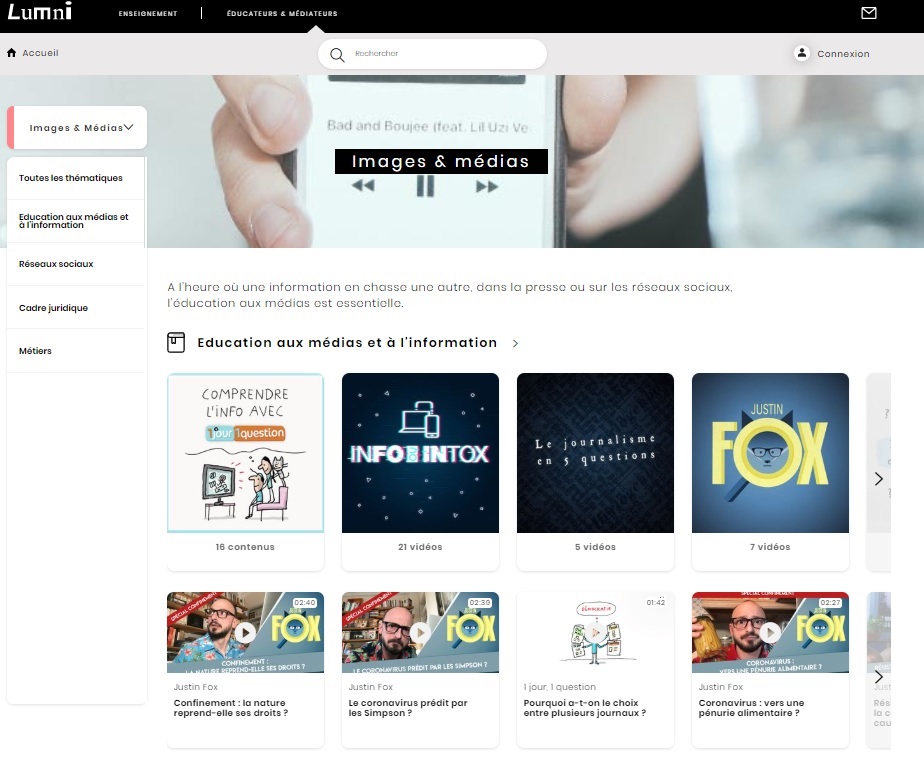
Task: Play the coronavirus Simpson video
Action: (420, 632)
